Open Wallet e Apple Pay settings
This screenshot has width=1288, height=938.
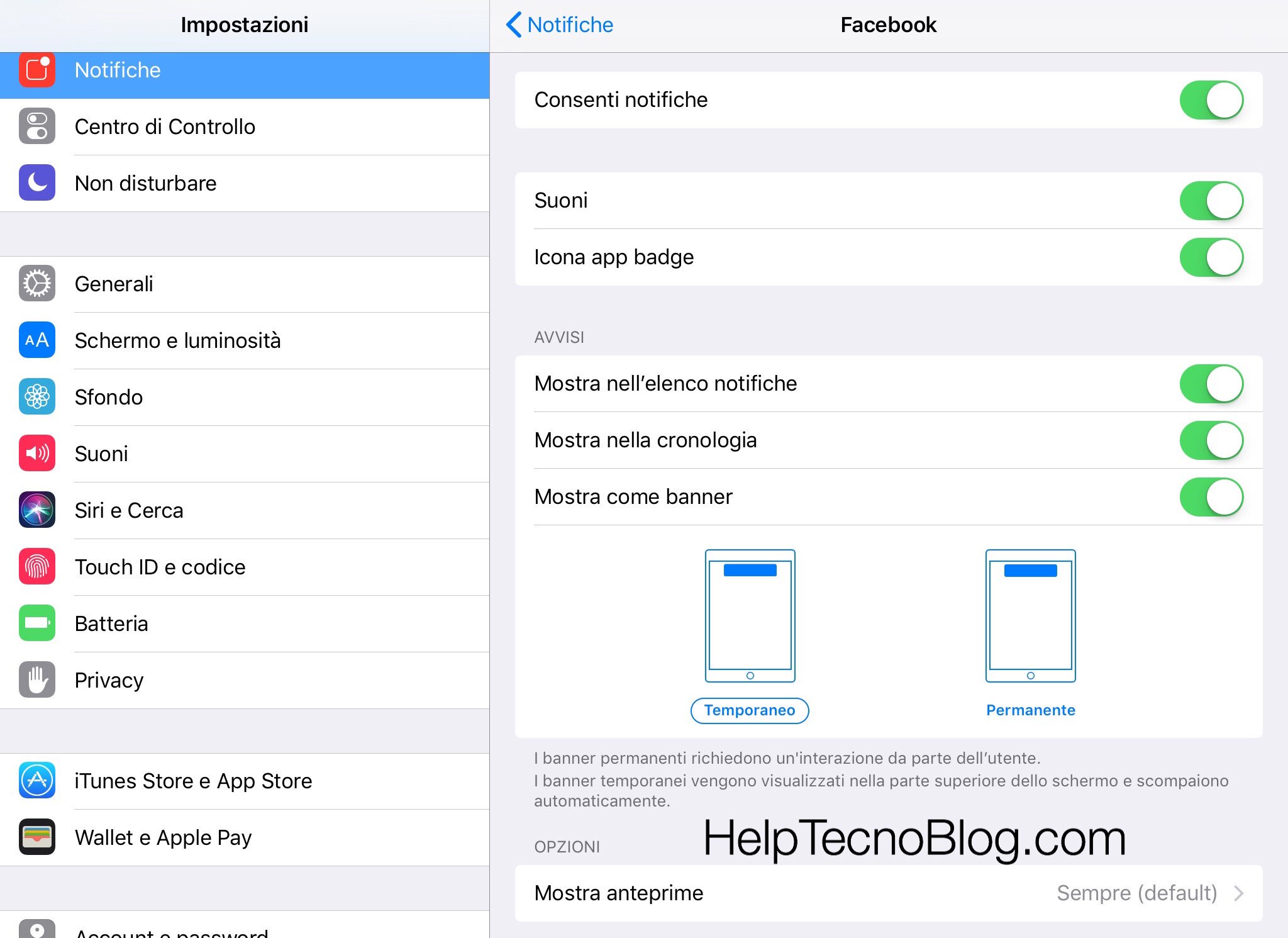(x=245, y=837)
